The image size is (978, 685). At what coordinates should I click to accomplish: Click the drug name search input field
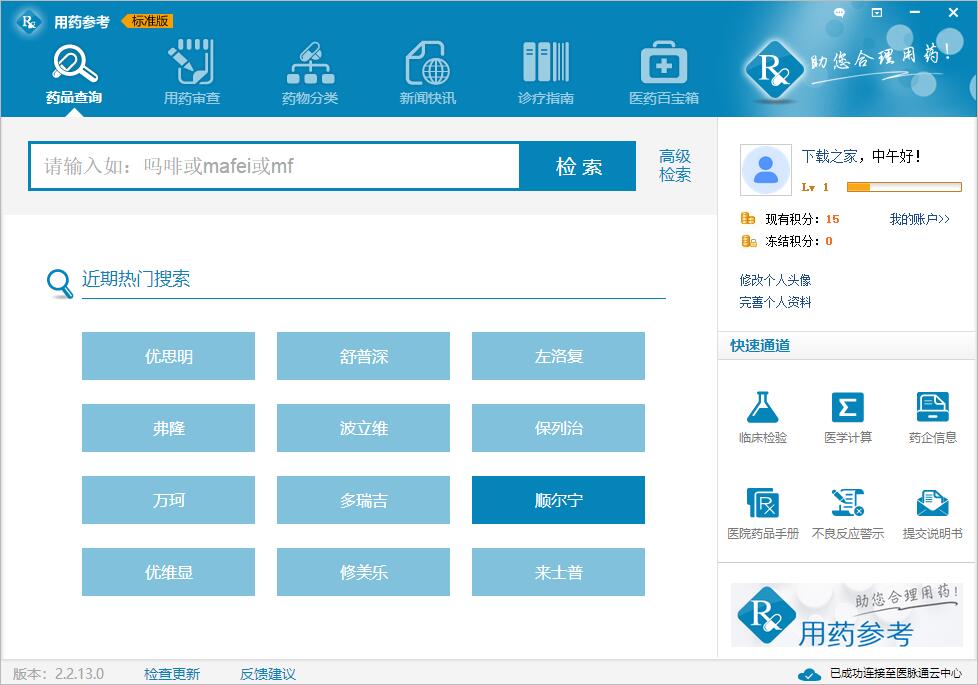click(274, 166)
